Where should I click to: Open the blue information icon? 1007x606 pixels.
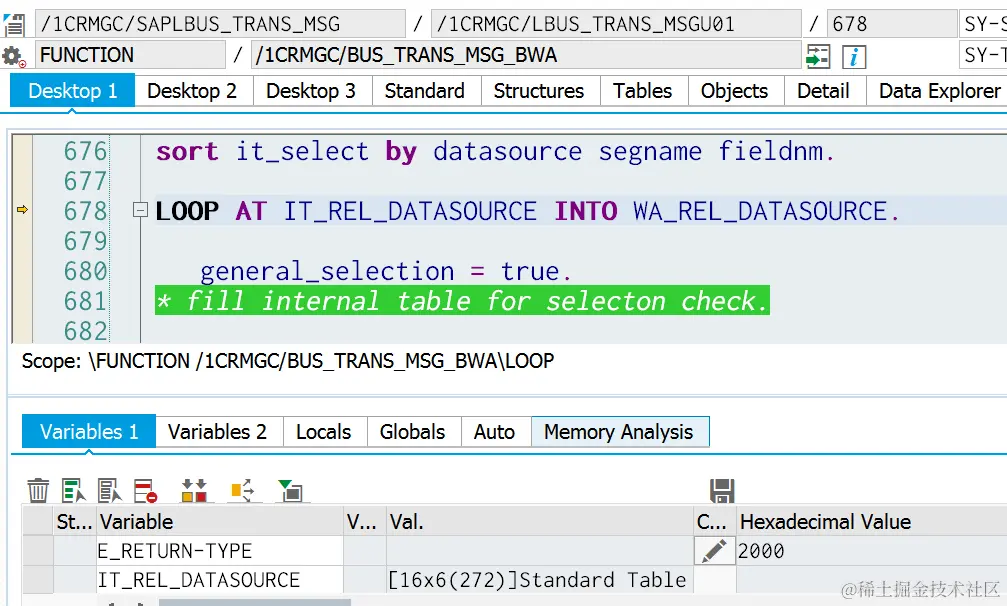[854, 57]
